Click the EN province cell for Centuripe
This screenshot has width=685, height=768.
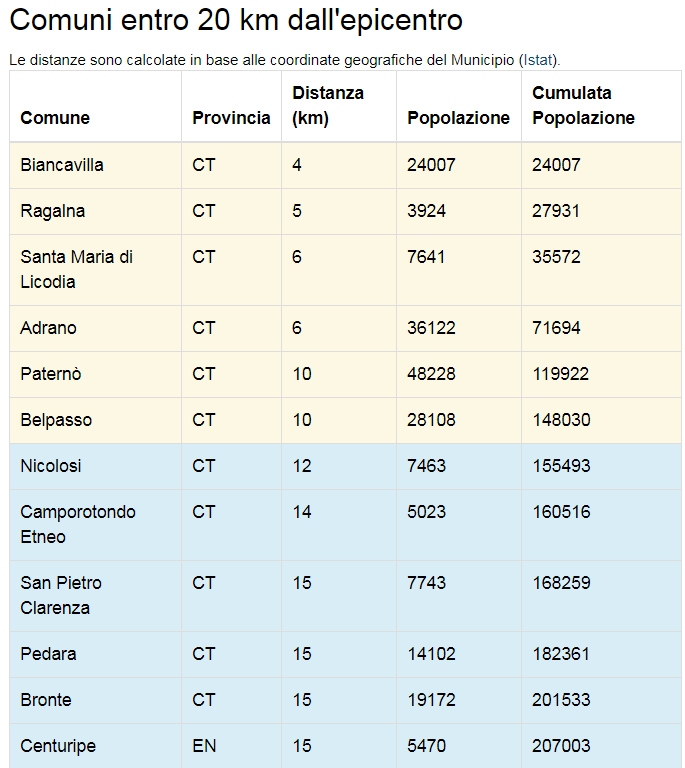pos(204,746)
